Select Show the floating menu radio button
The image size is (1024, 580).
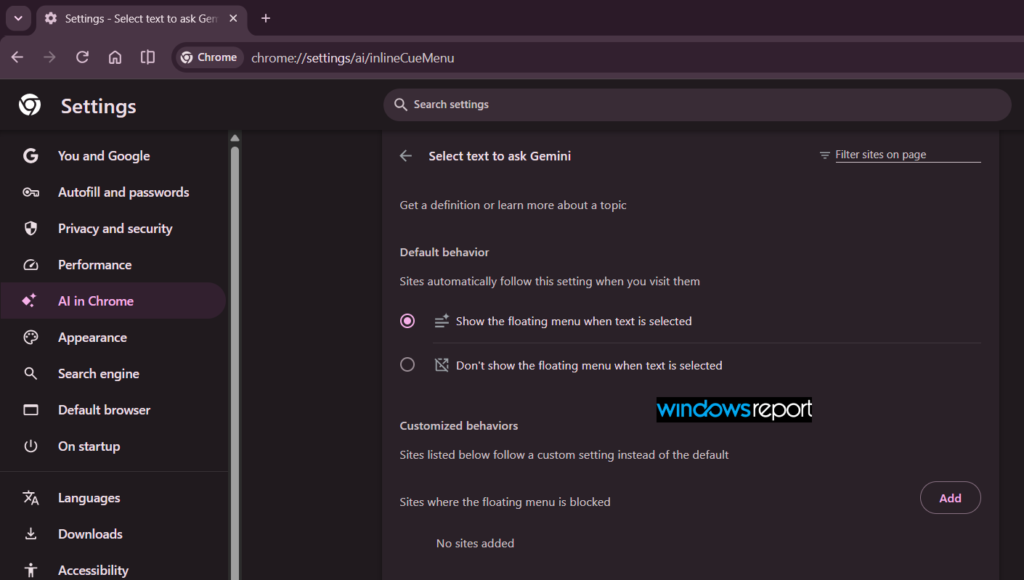[408, 321]
